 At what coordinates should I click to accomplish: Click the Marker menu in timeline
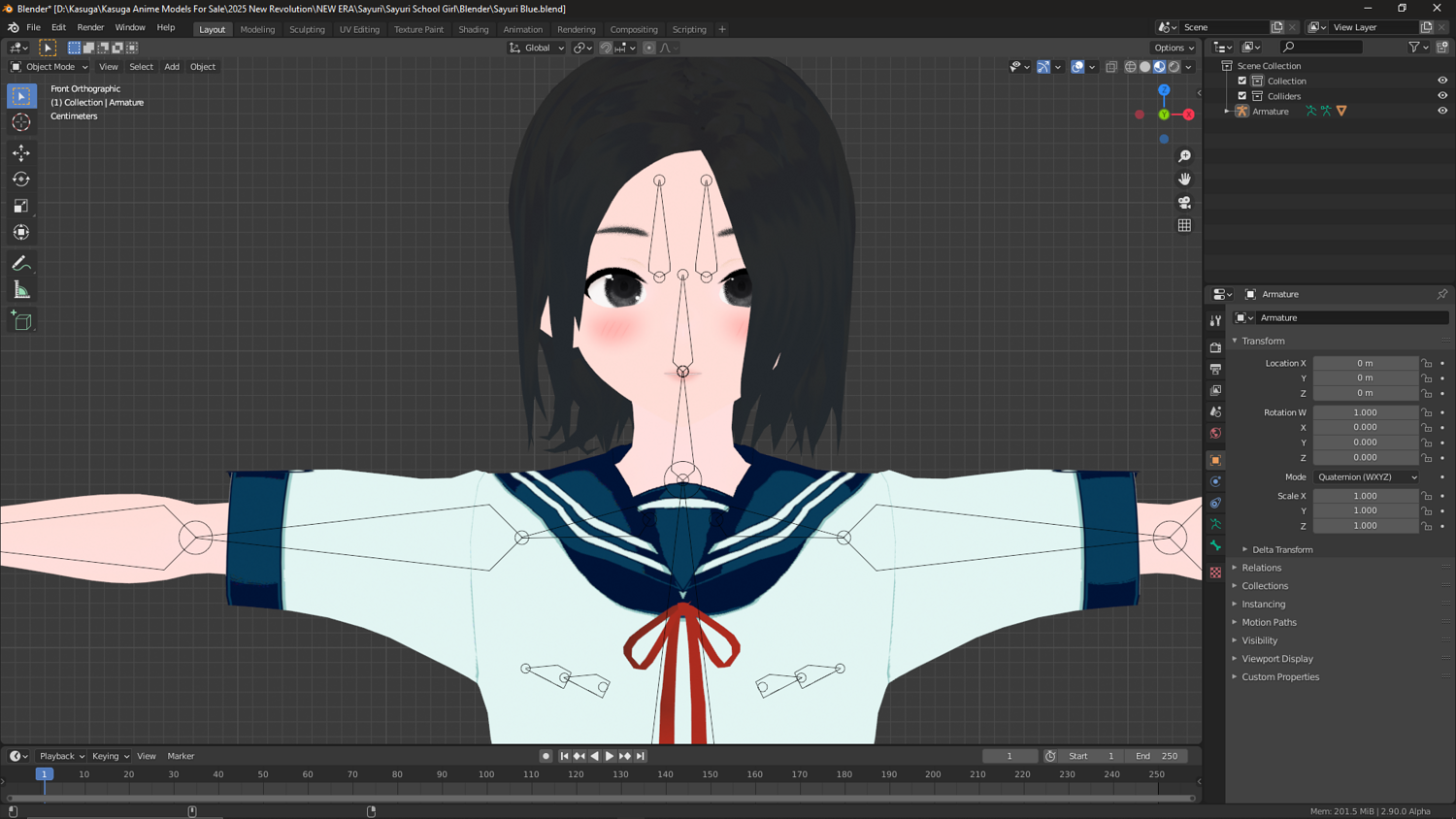(181, 756)
